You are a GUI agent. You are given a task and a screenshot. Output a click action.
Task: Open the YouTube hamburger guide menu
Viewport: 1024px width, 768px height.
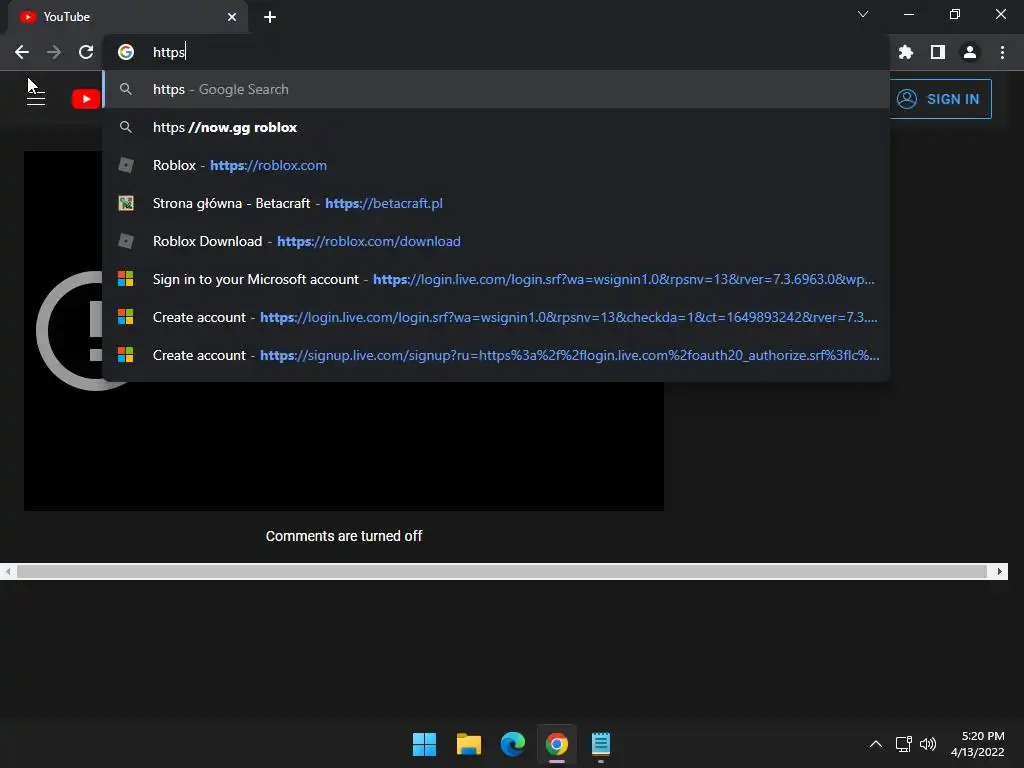tap(36, 99)
